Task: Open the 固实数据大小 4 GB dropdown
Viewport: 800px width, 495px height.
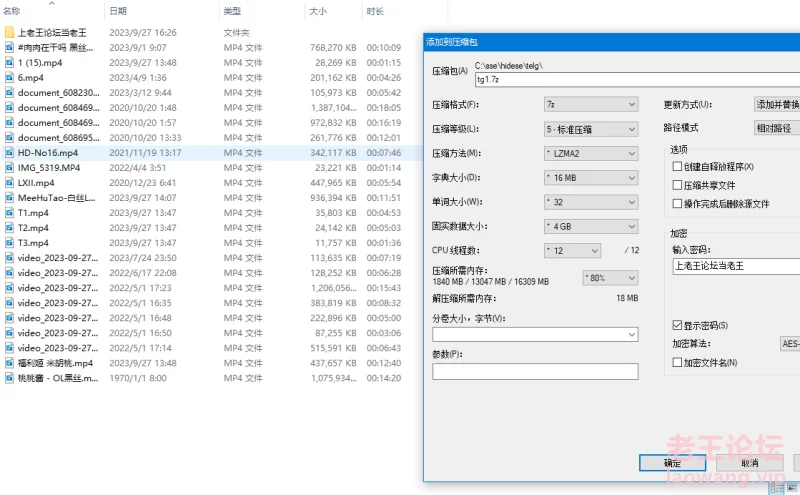Action: coord(591,226)
